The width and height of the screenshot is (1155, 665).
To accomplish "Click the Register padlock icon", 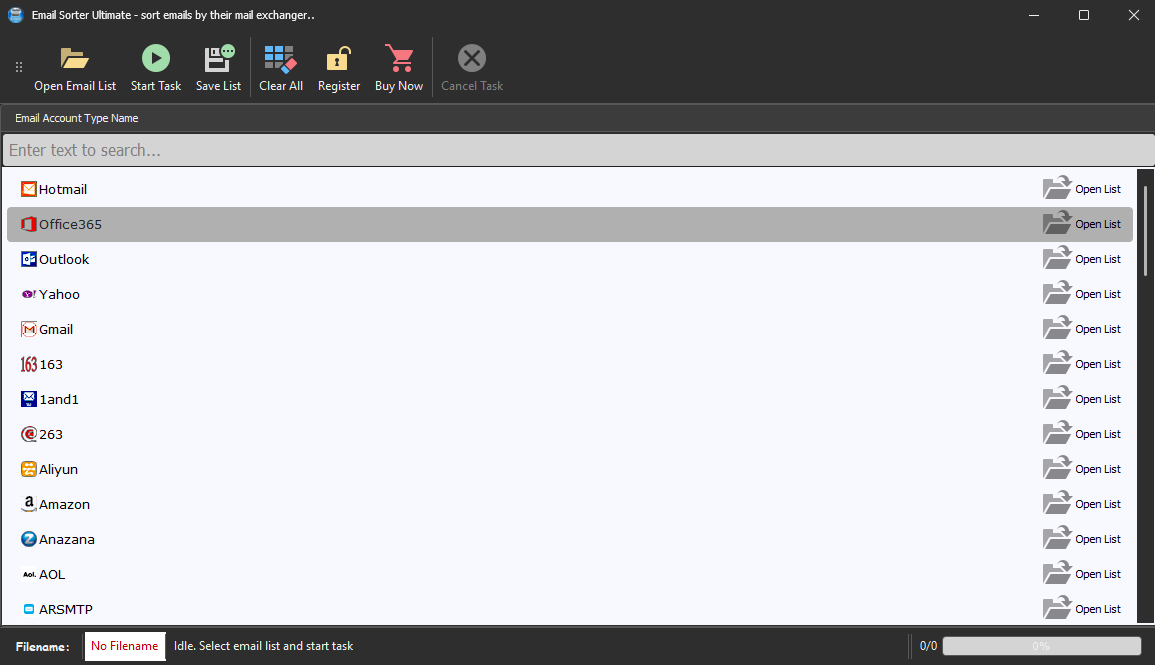I will 338,56.
